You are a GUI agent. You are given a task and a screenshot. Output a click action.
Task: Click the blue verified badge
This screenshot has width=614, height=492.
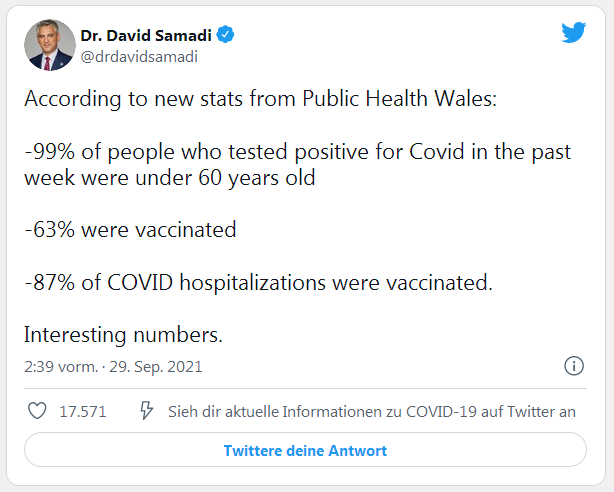(227, 36)
